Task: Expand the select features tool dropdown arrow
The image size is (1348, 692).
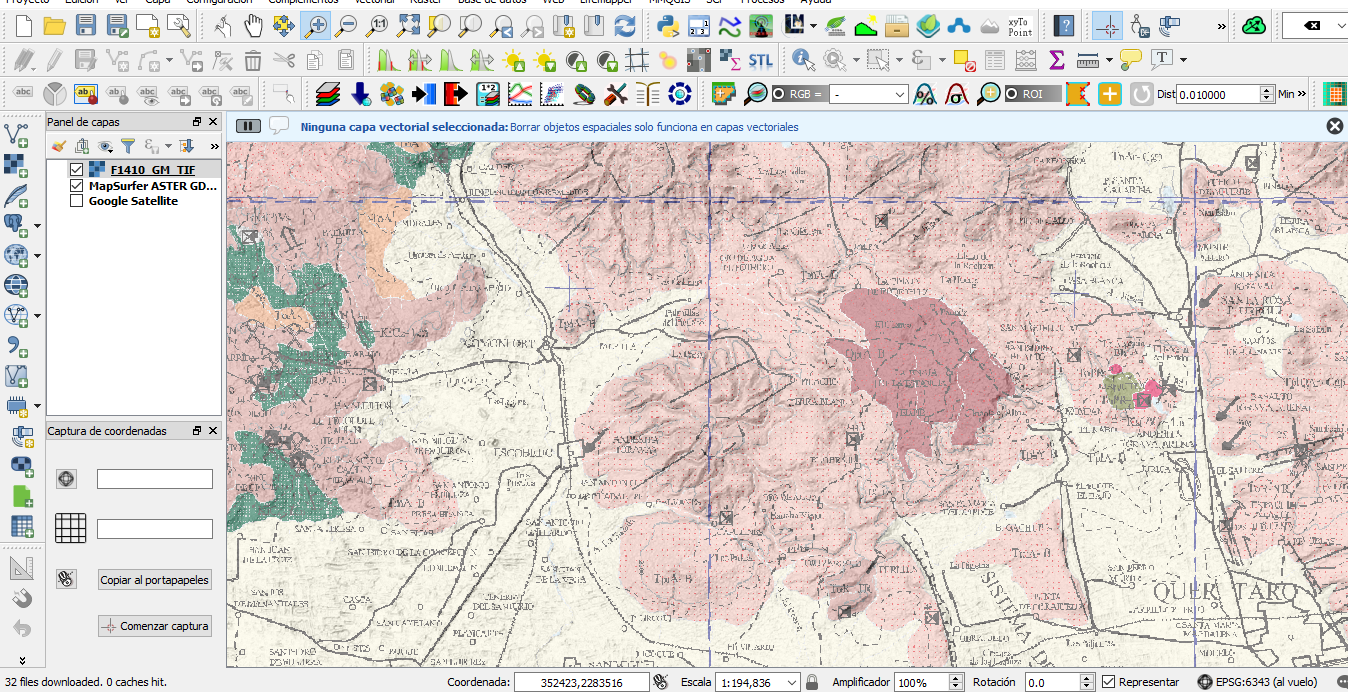Action: 899,60
